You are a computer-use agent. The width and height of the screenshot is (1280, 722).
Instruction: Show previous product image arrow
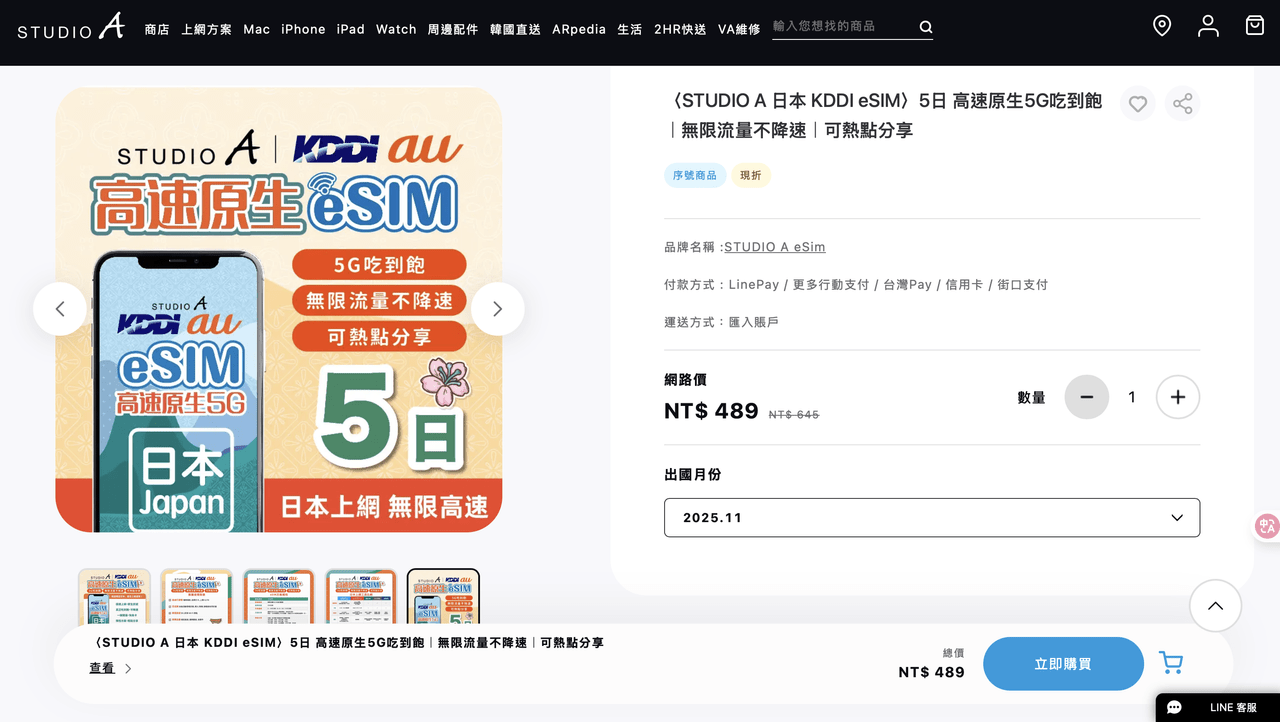[x=60, y=309]
